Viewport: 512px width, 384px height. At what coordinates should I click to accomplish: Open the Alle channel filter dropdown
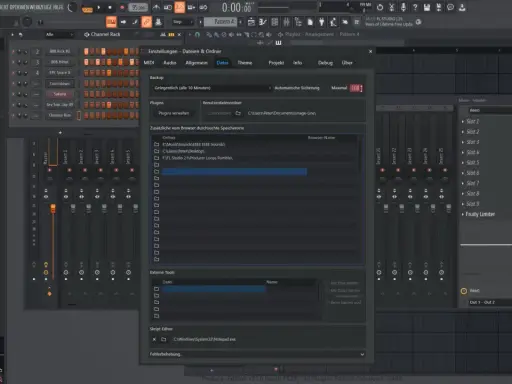pos(59,34)
